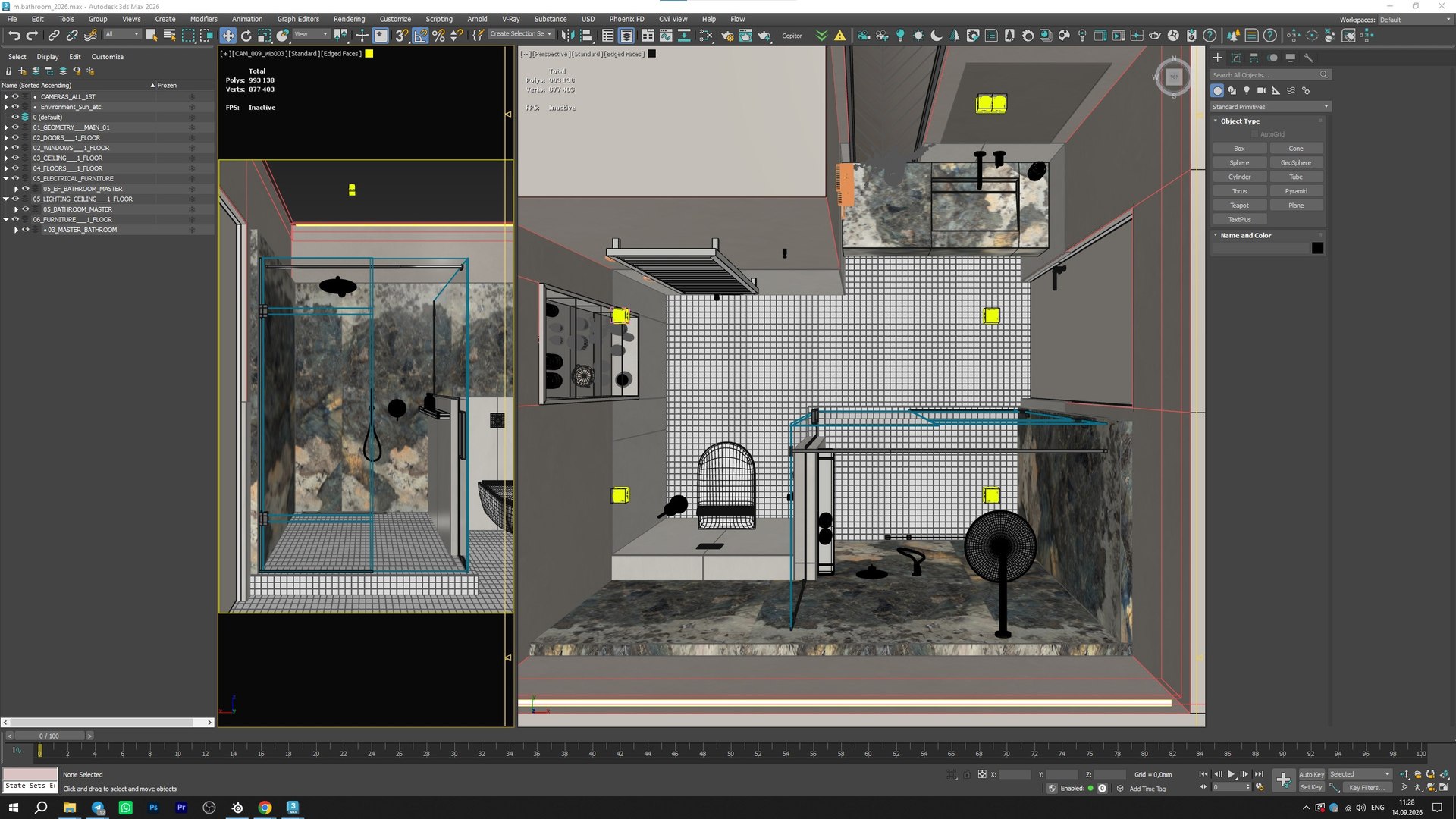Click the viewport ViewCube Top face
This screenshot has width=1456, height=819.
[x=1174, y=77]
